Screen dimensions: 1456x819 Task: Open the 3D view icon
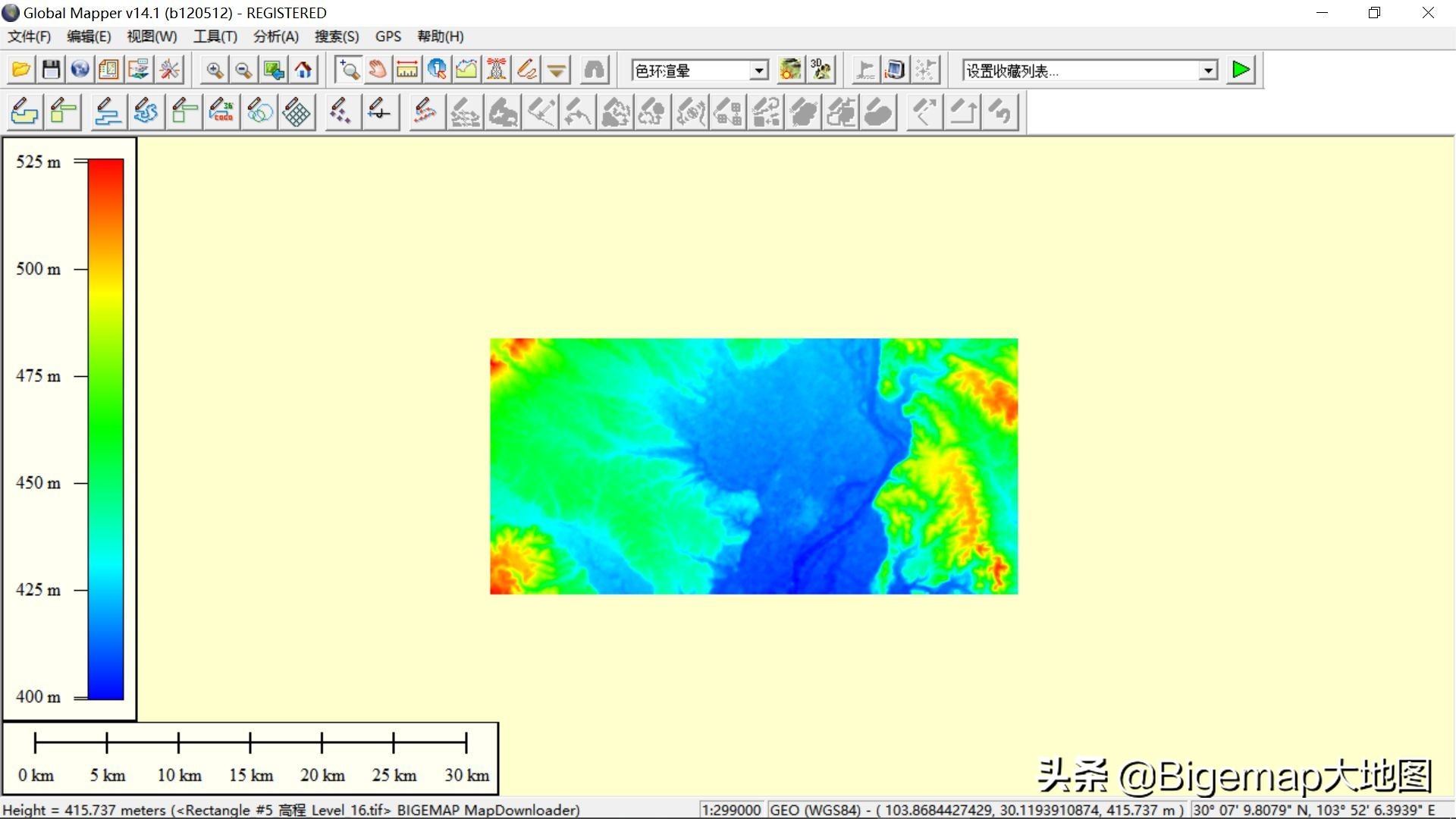(821, 71)
